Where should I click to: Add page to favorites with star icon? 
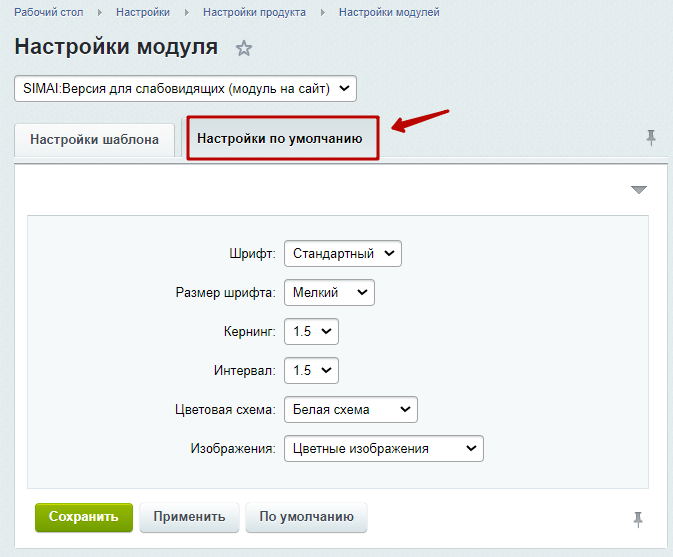(x=244, y=48)
